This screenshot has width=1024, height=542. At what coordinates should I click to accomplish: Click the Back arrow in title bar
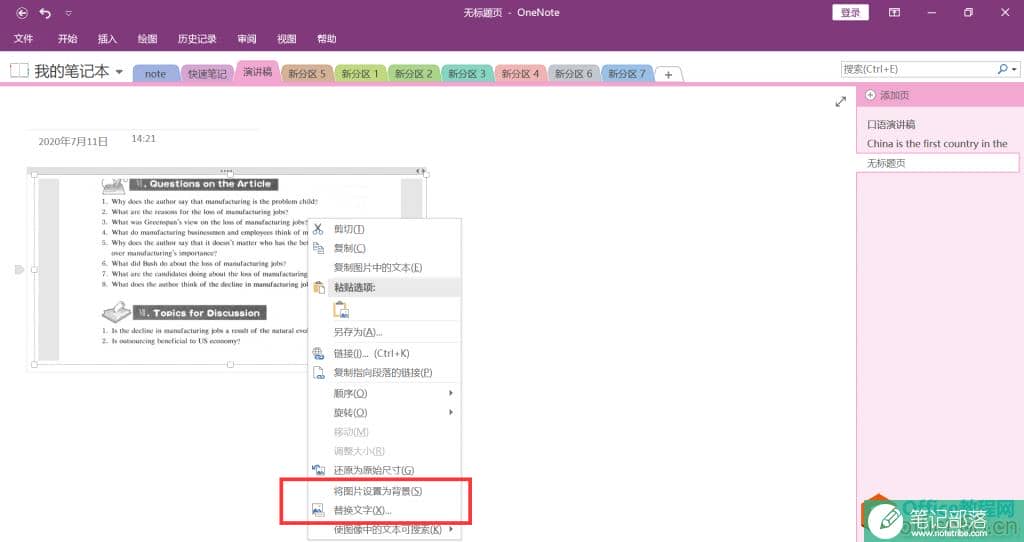(x=22, y=12)
